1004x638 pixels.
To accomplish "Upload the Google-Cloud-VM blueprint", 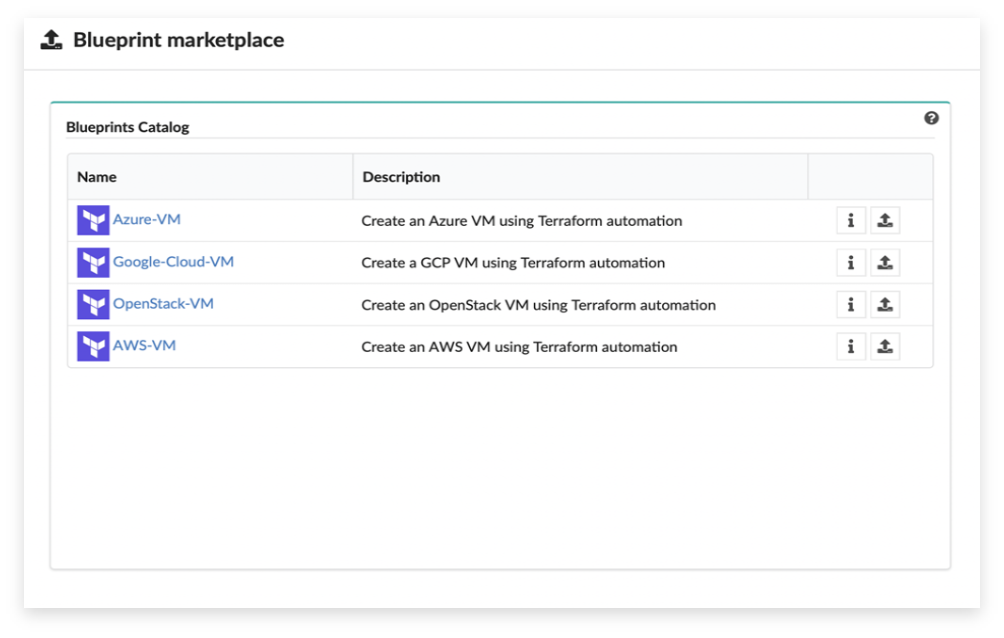I will tap(885, 263).
